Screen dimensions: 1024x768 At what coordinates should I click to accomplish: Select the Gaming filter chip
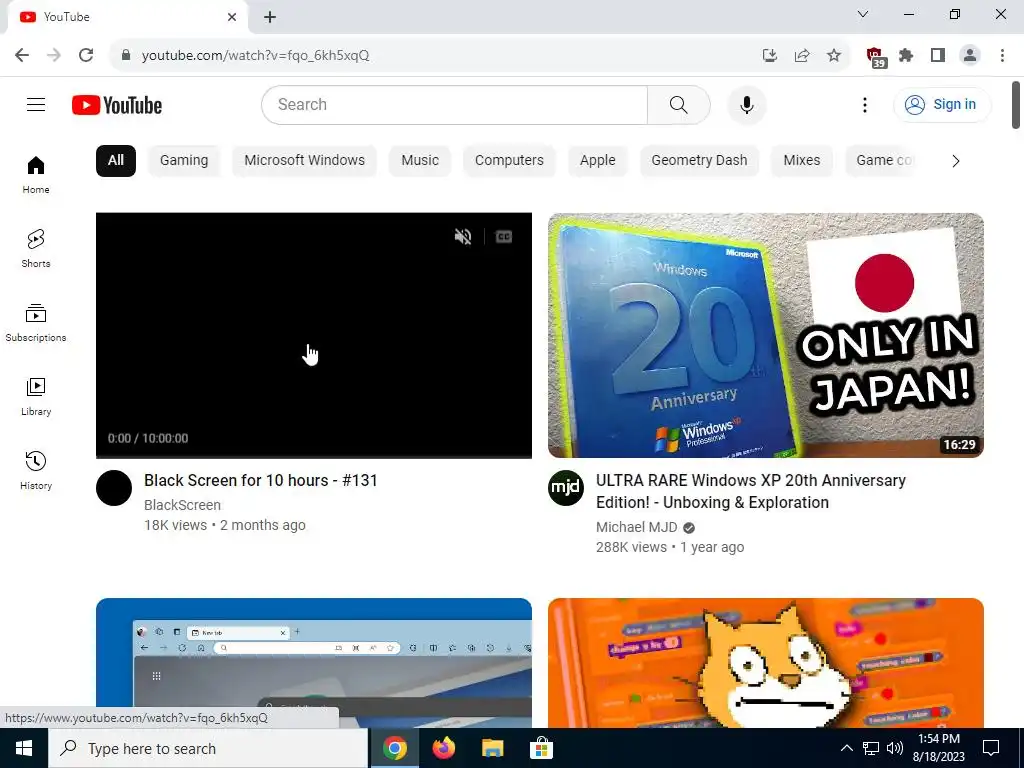[x=184, y=161]
